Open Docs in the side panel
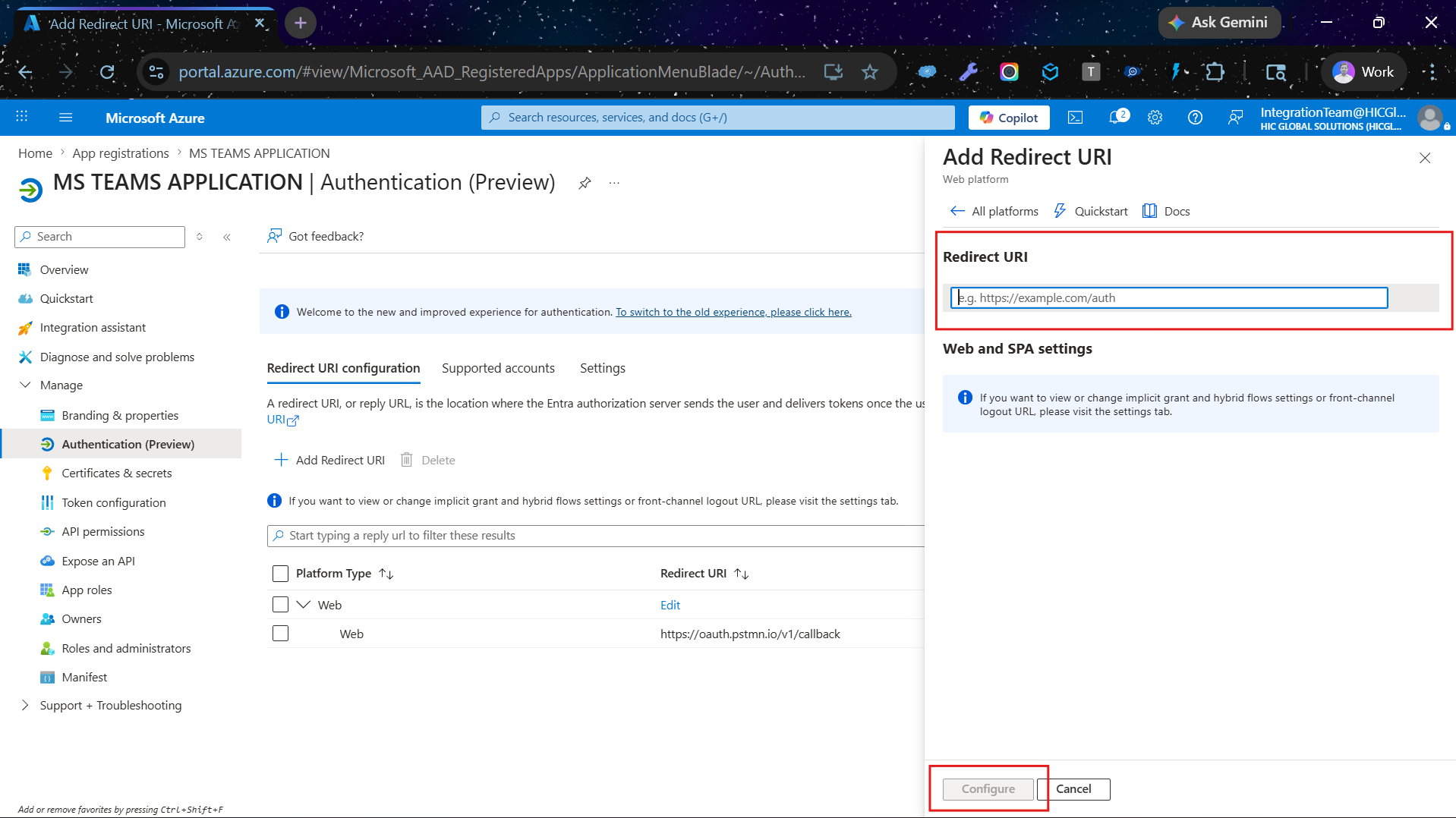The height and width of the screenshot is (818, 1456). [1167, 211]
